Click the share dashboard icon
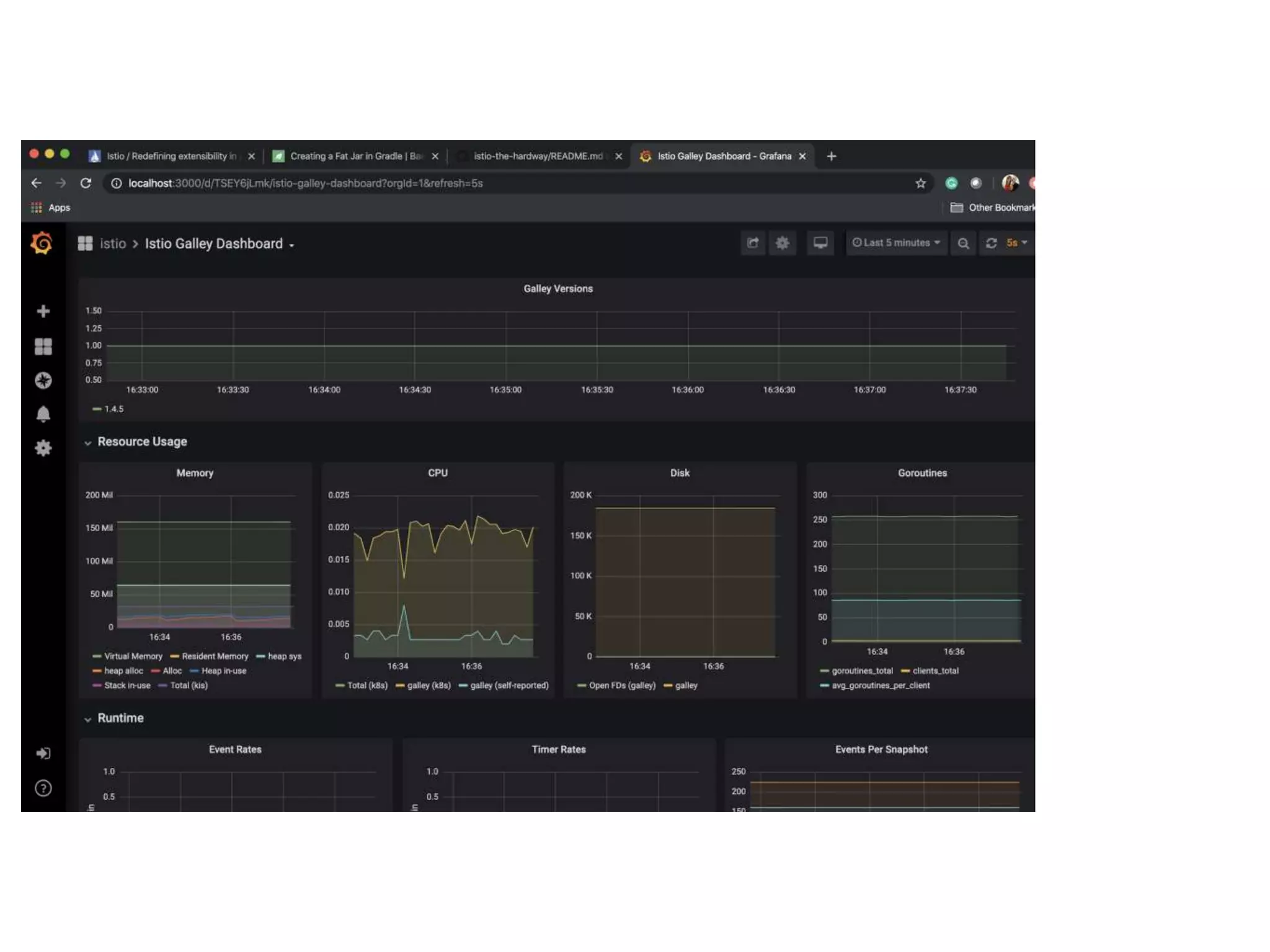The image size is (1270, 952). click(x=753, y=243)
